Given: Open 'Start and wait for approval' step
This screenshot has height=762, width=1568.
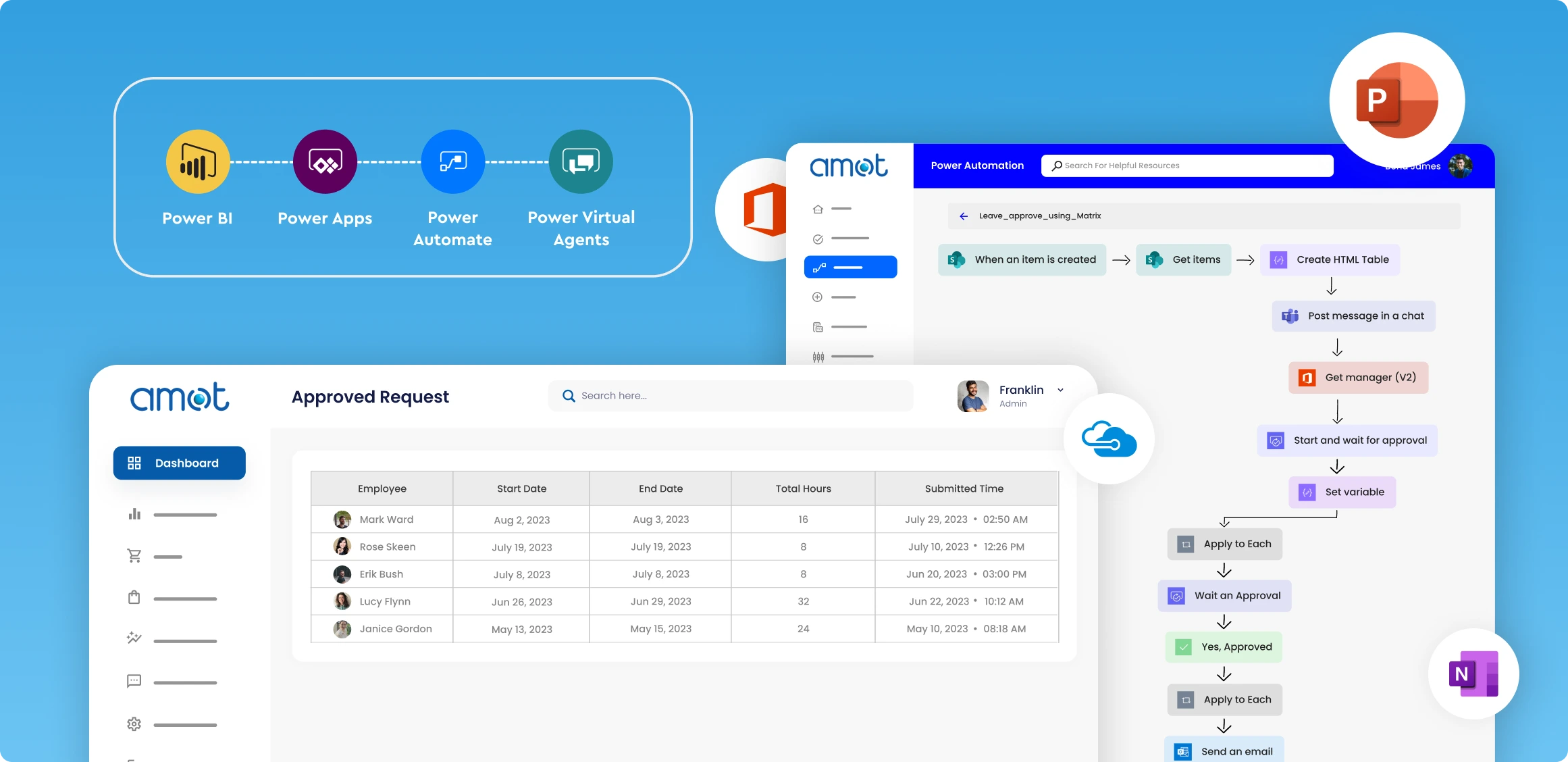Looking at the screenshot, I should click(x=1347, y=440).
